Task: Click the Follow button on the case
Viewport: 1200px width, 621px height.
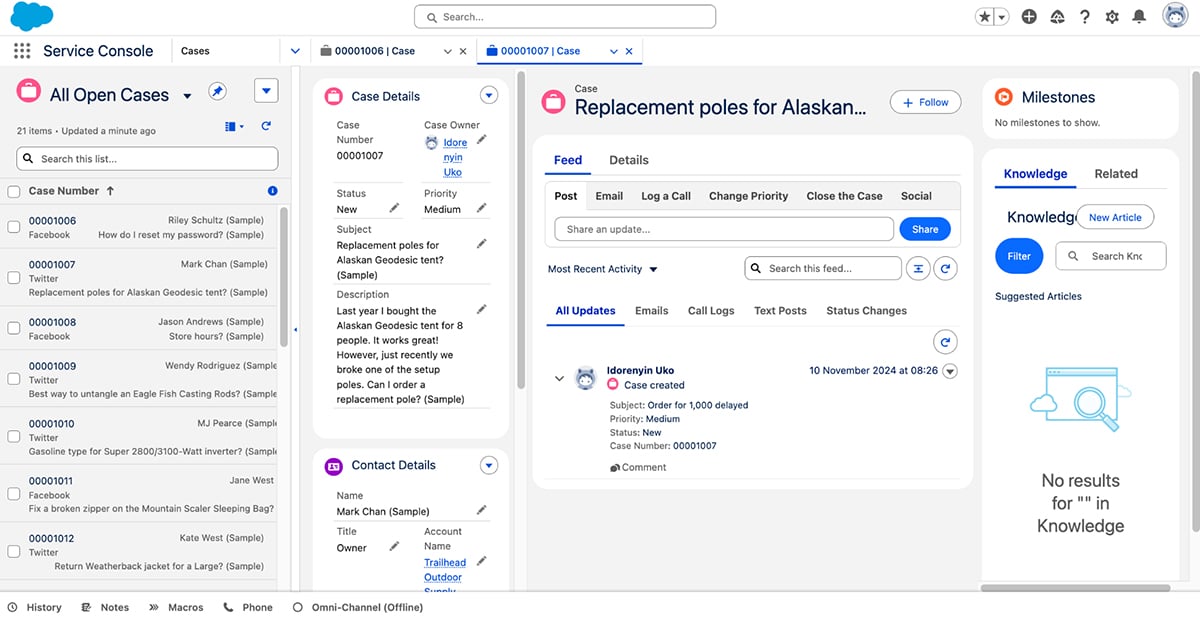Action: coord(924,101)
